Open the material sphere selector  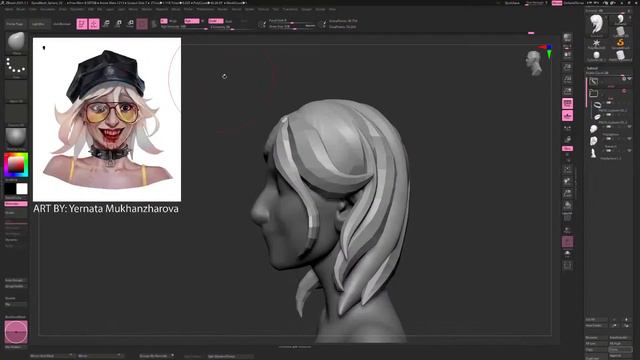click(x=16, y=139)
